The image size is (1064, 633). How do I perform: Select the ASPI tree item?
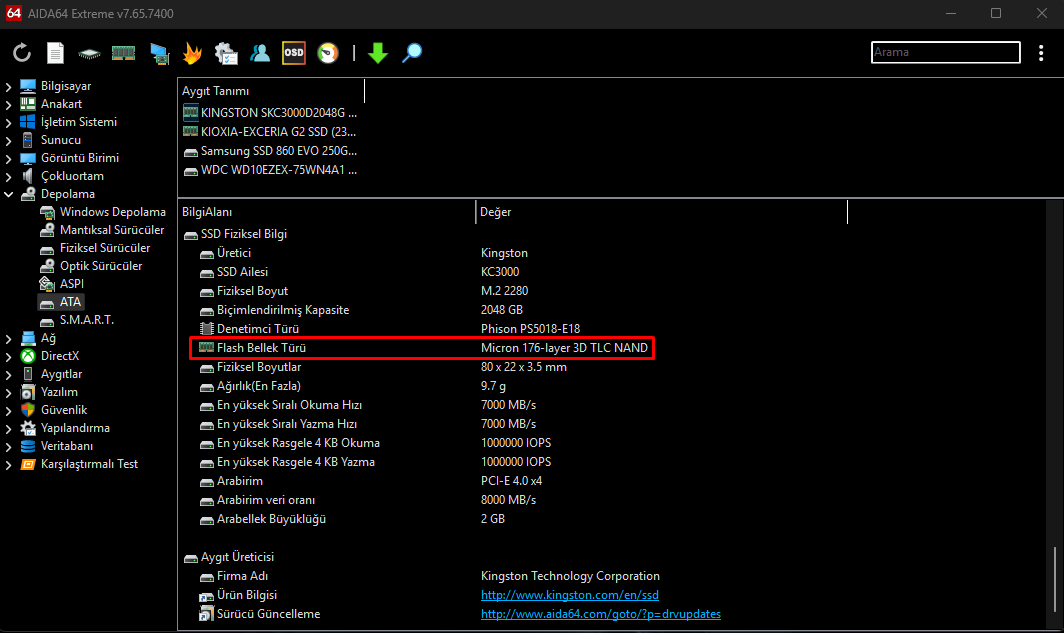click(72, 284)
